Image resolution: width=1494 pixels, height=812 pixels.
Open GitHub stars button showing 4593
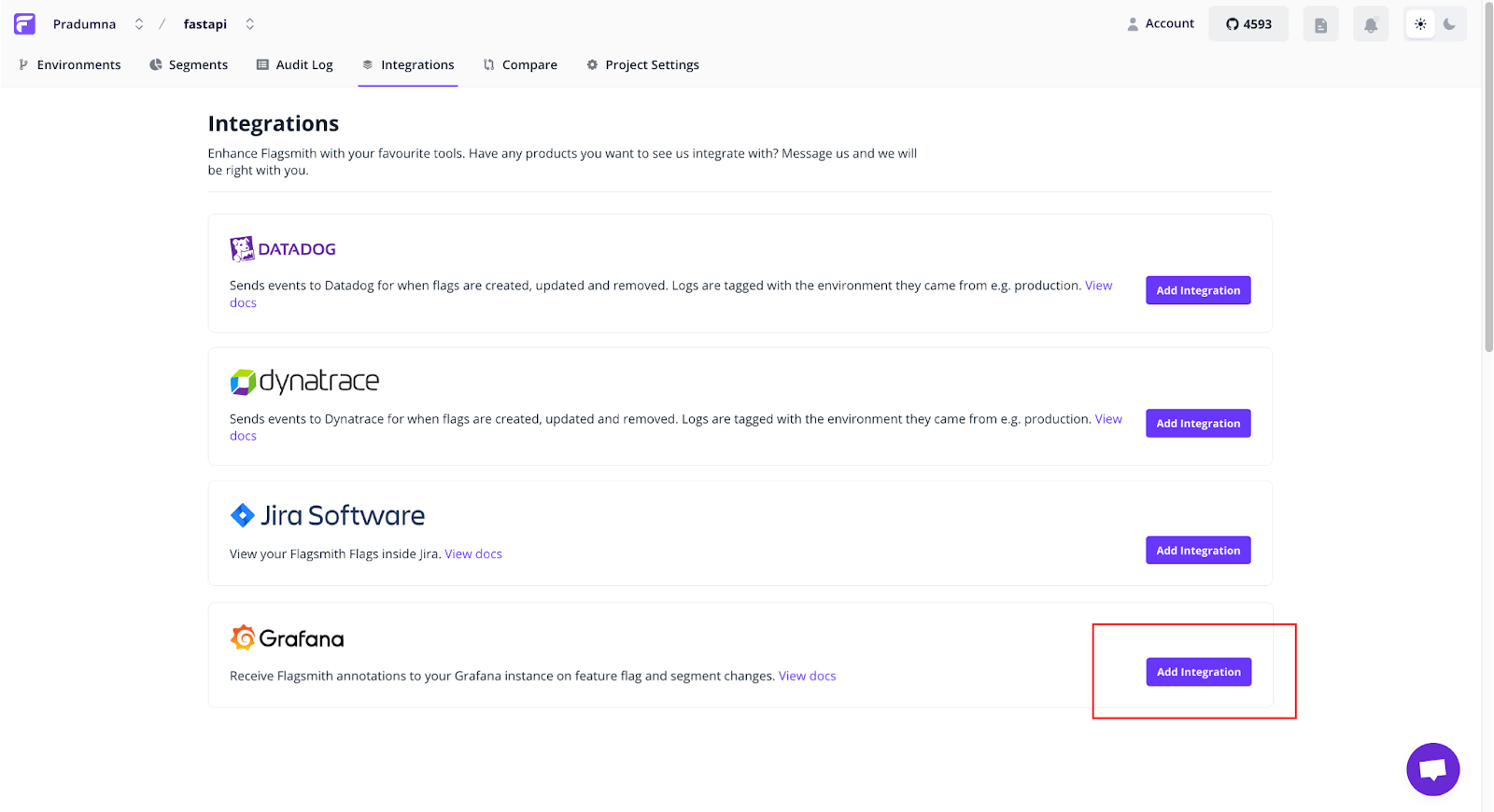1248,24
